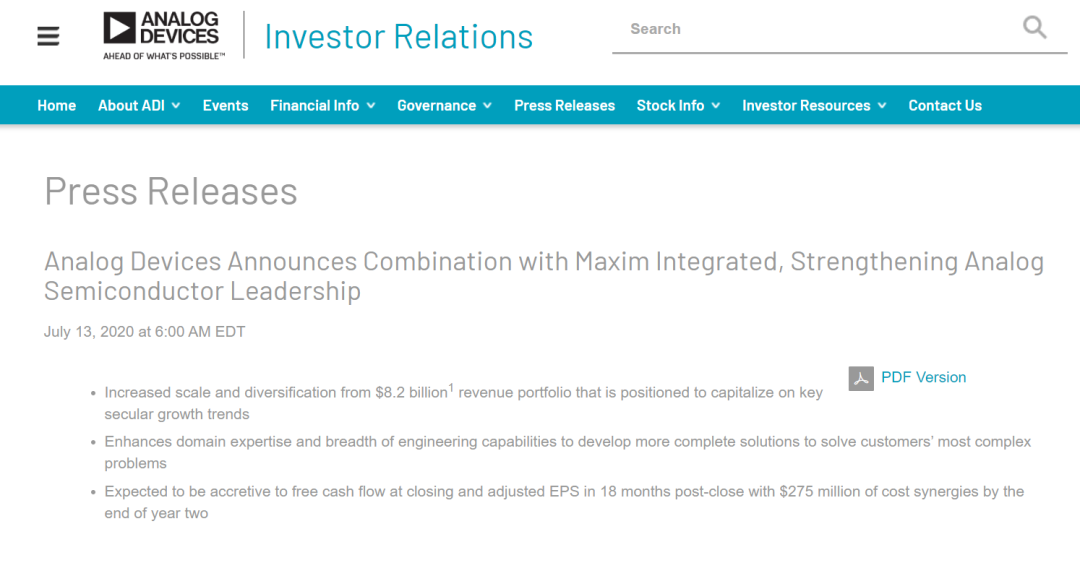Image resolution: width=1080 pixels, height=563 pixels.
Task: Expand the Governance dropdown arrow
Action: [x=488, y=106]
